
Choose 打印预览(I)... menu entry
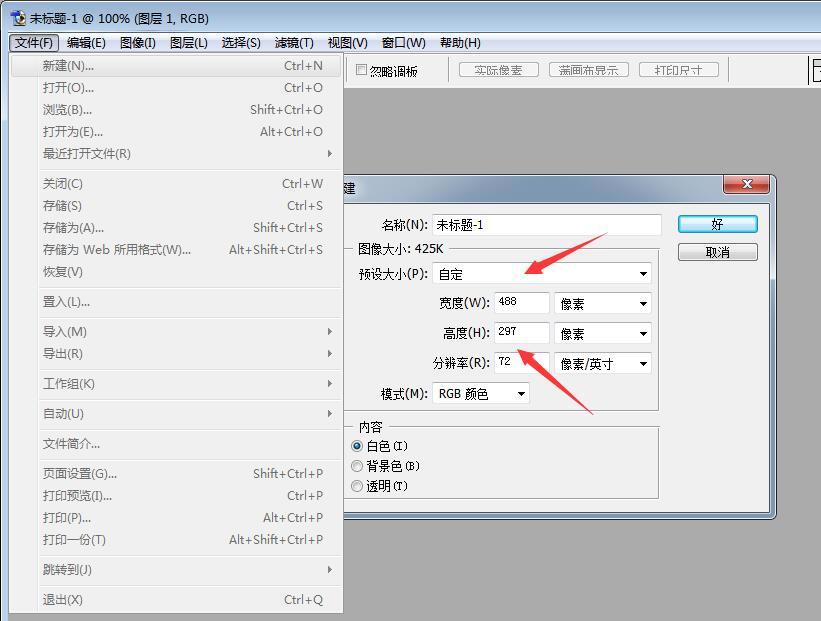coord(177,496)
